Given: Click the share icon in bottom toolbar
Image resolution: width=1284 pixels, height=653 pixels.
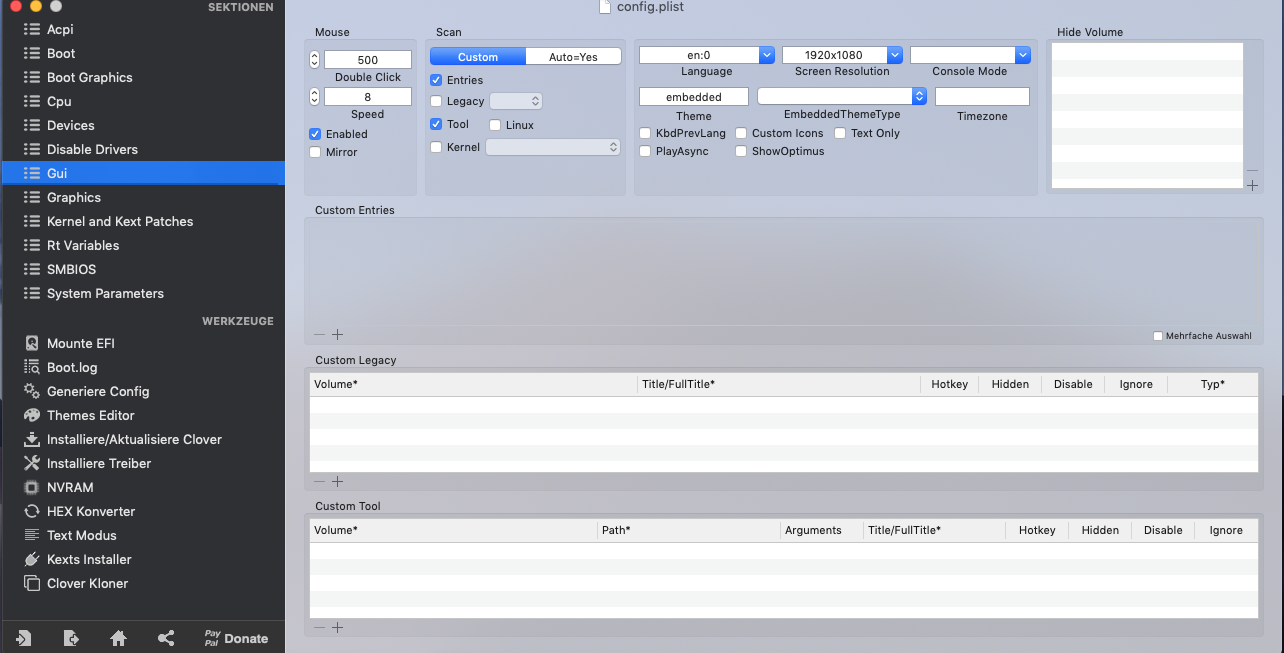Looking at the screenshot, I should coord(166,638).
